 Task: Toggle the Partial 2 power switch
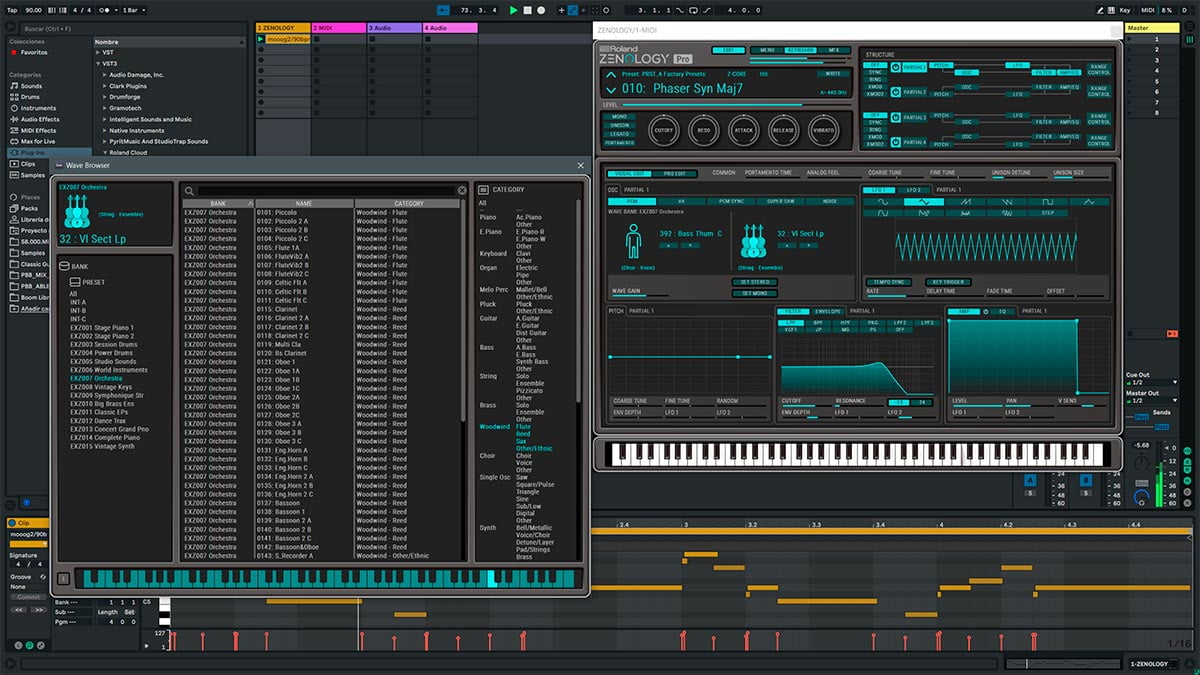tap(896, 92)
